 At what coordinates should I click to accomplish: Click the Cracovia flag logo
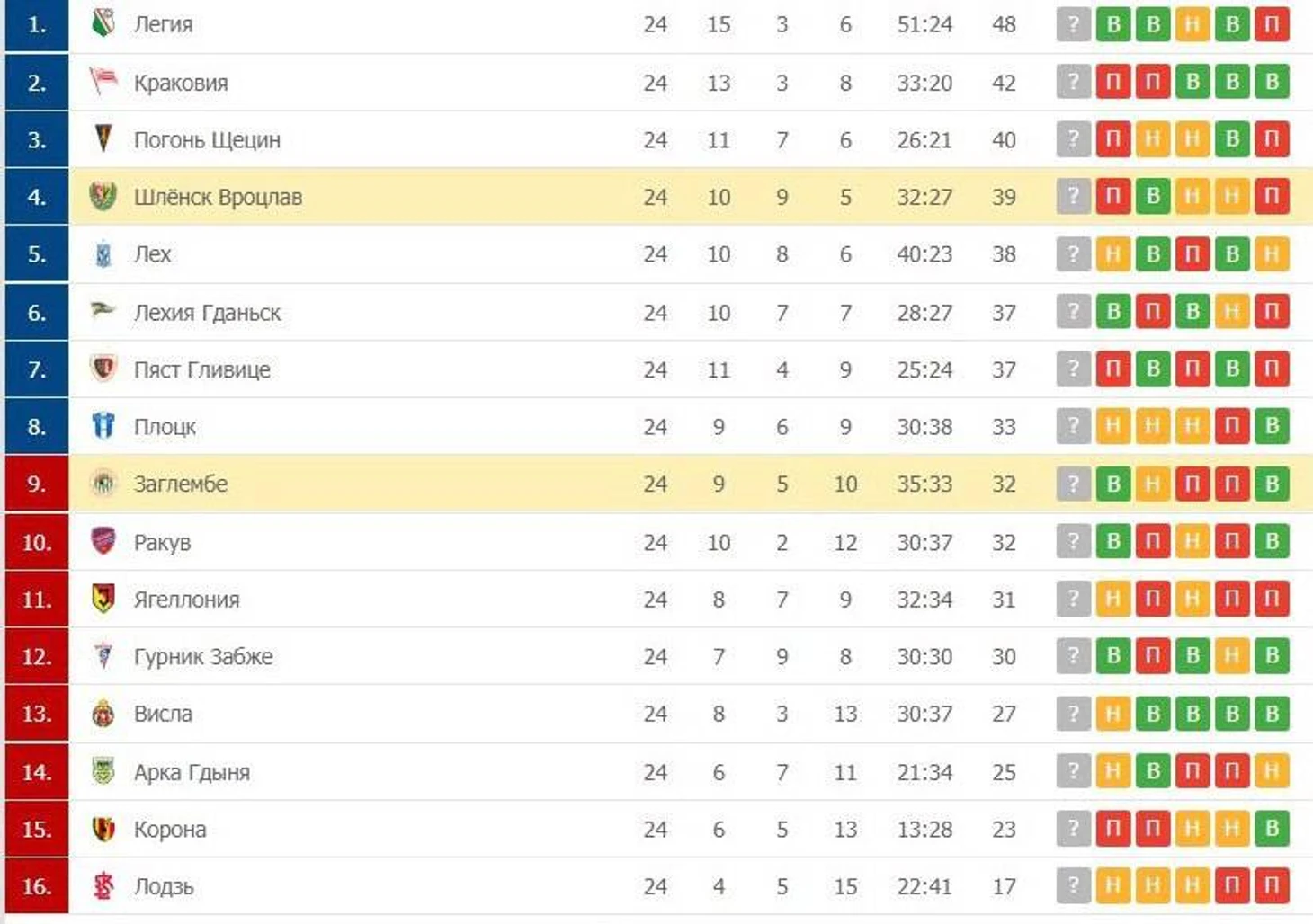coord(103,82)
